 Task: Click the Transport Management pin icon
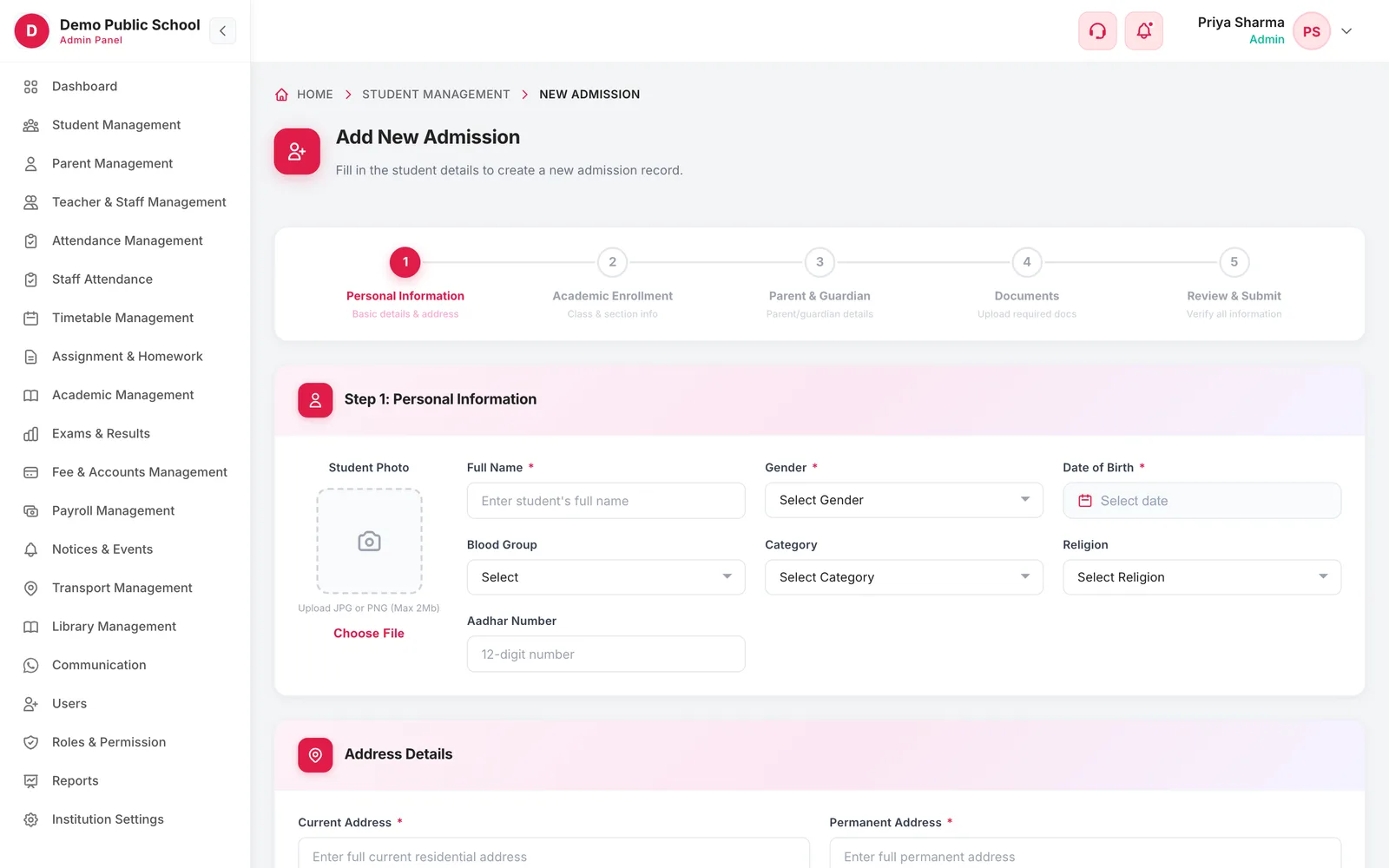tap(31, 588)
